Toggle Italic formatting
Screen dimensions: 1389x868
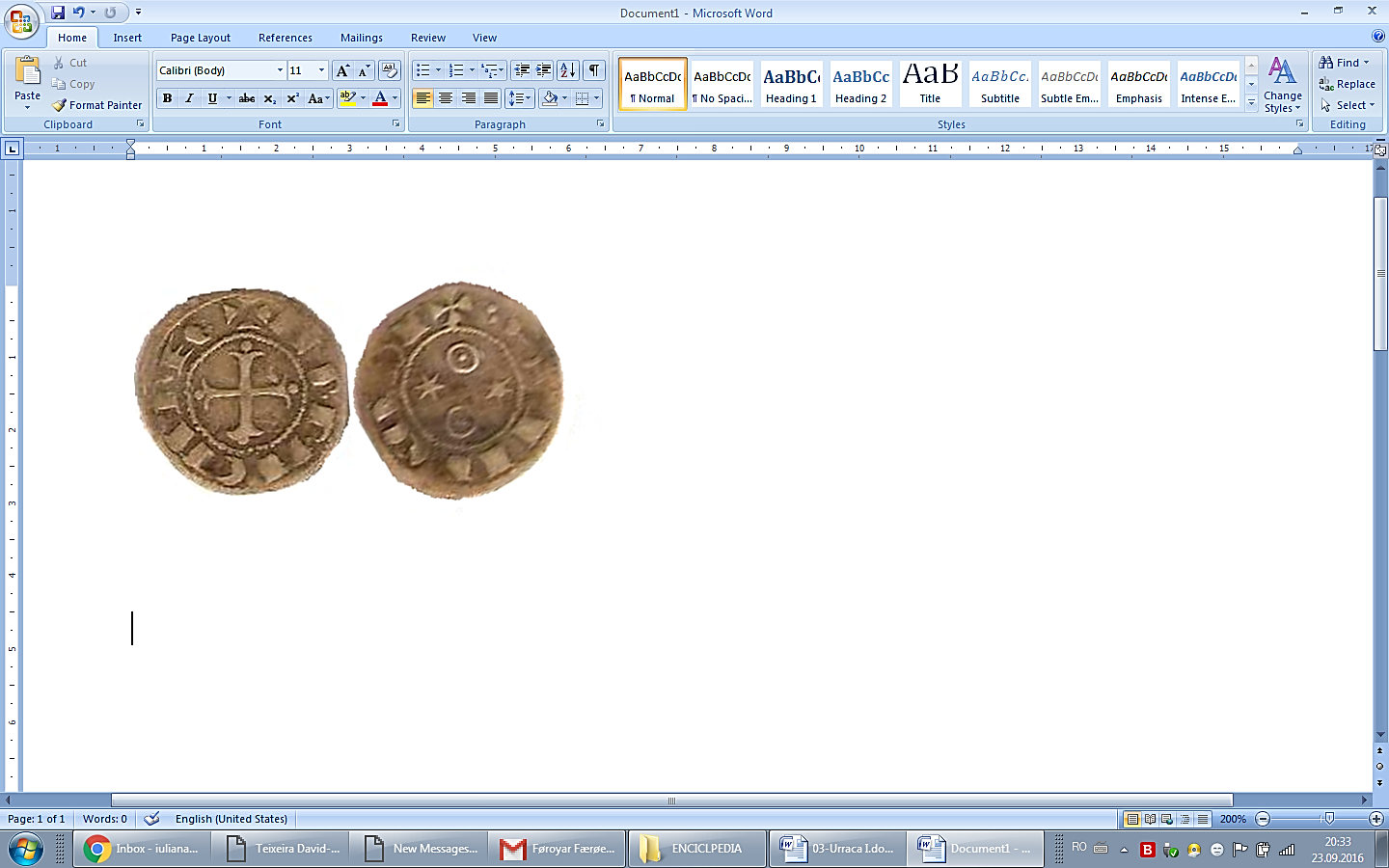click(190, 98)
